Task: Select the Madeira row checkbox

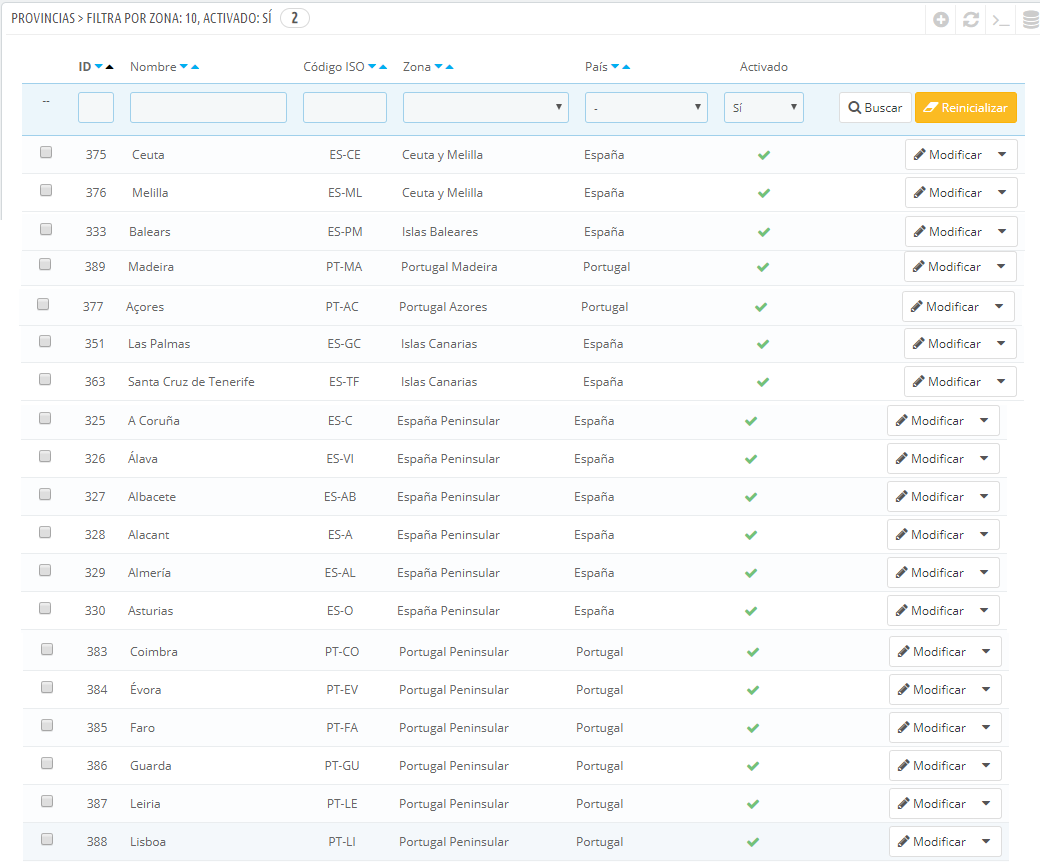Action: coord(45,265)
